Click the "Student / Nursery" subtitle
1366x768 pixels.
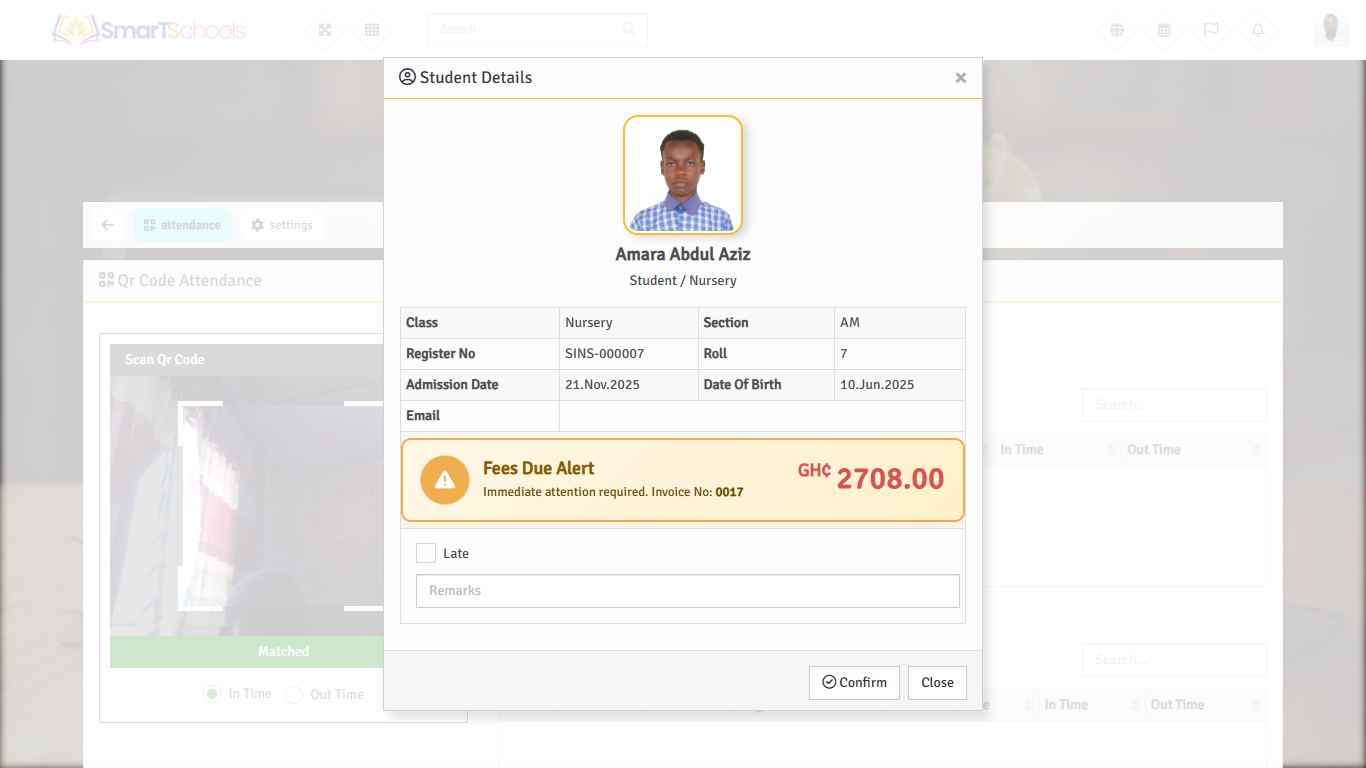click(x=683, y=281)
